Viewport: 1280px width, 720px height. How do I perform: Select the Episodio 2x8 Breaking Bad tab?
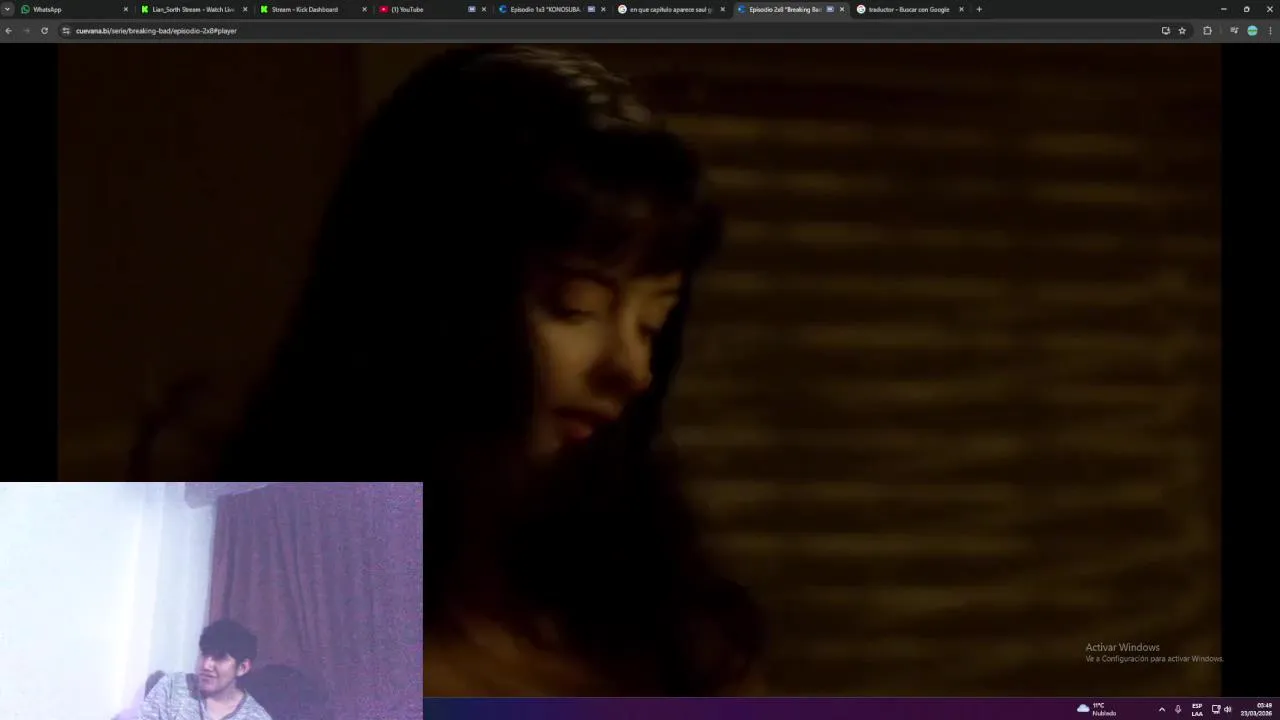791,9
